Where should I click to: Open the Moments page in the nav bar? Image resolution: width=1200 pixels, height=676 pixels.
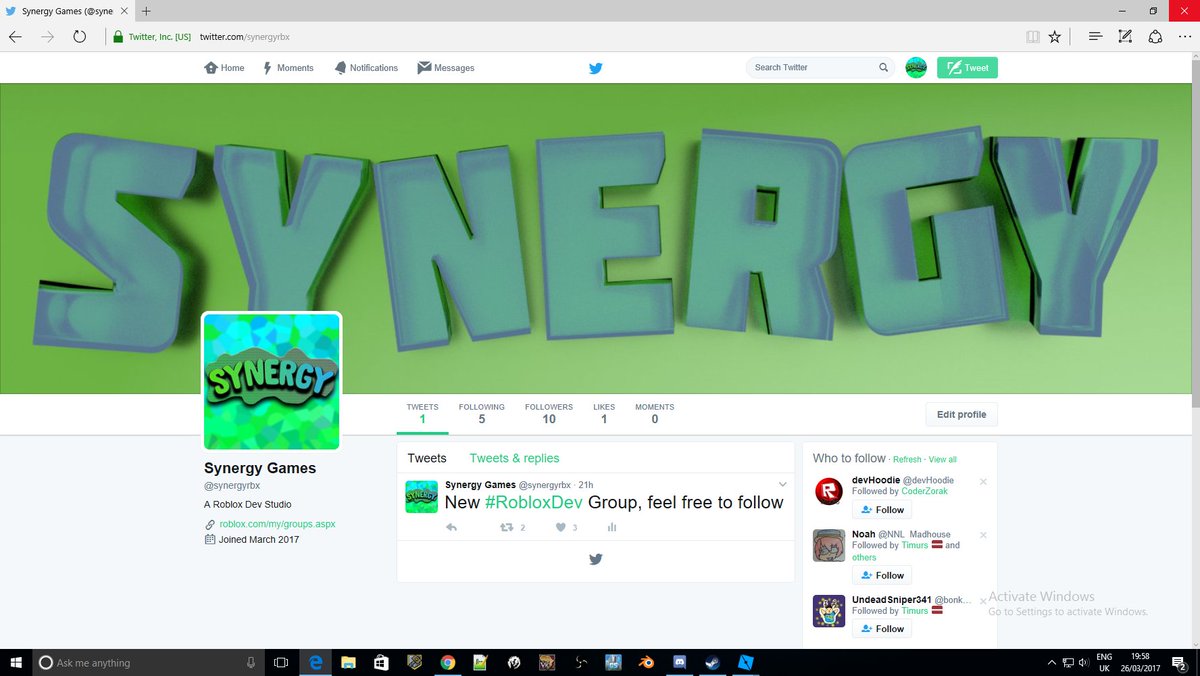click(x=288, y=68)
